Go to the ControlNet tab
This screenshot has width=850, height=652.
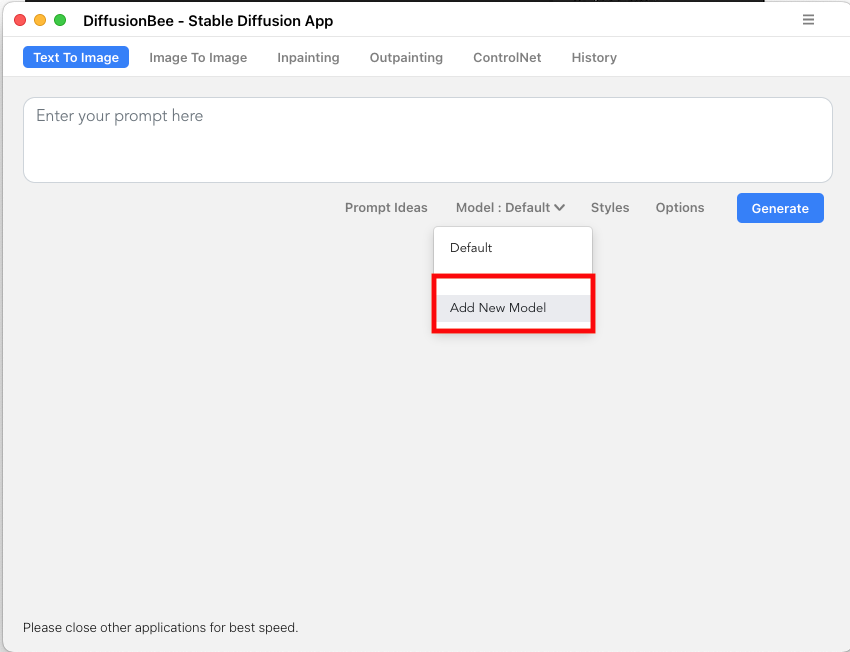[x=507, y=57]
